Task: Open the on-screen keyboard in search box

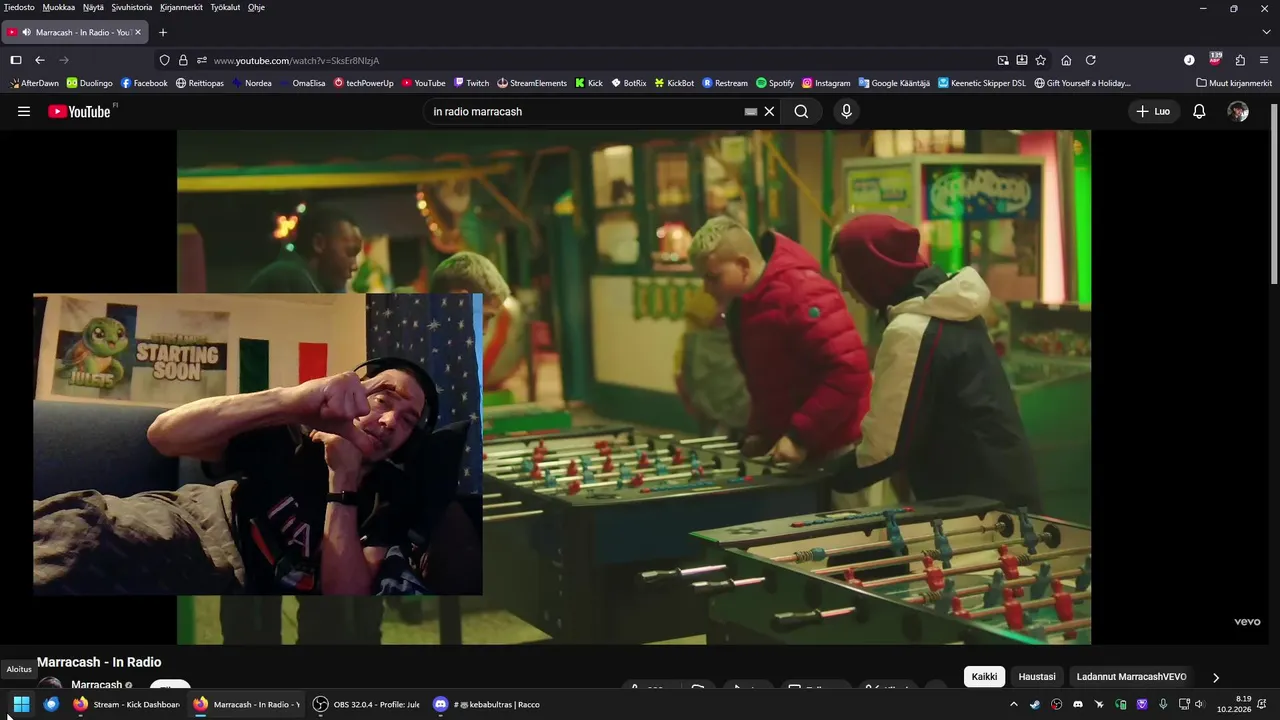Action: pos(751,112)
